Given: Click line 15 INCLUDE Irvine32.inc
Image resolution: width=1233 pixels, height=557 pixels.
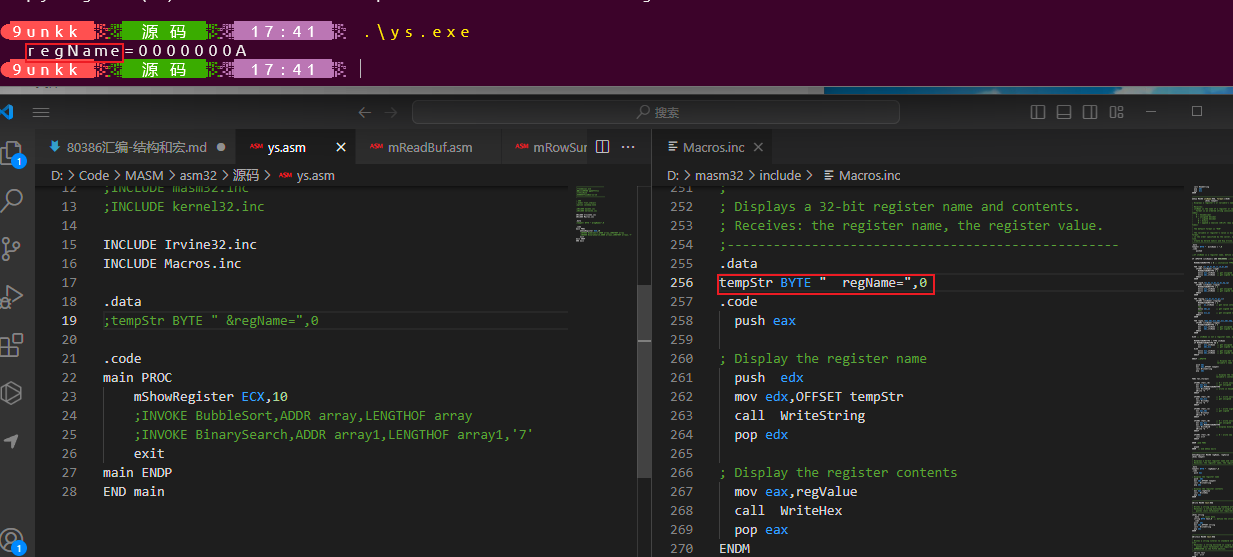Looking at the screenshot, I should pos(180,245).
